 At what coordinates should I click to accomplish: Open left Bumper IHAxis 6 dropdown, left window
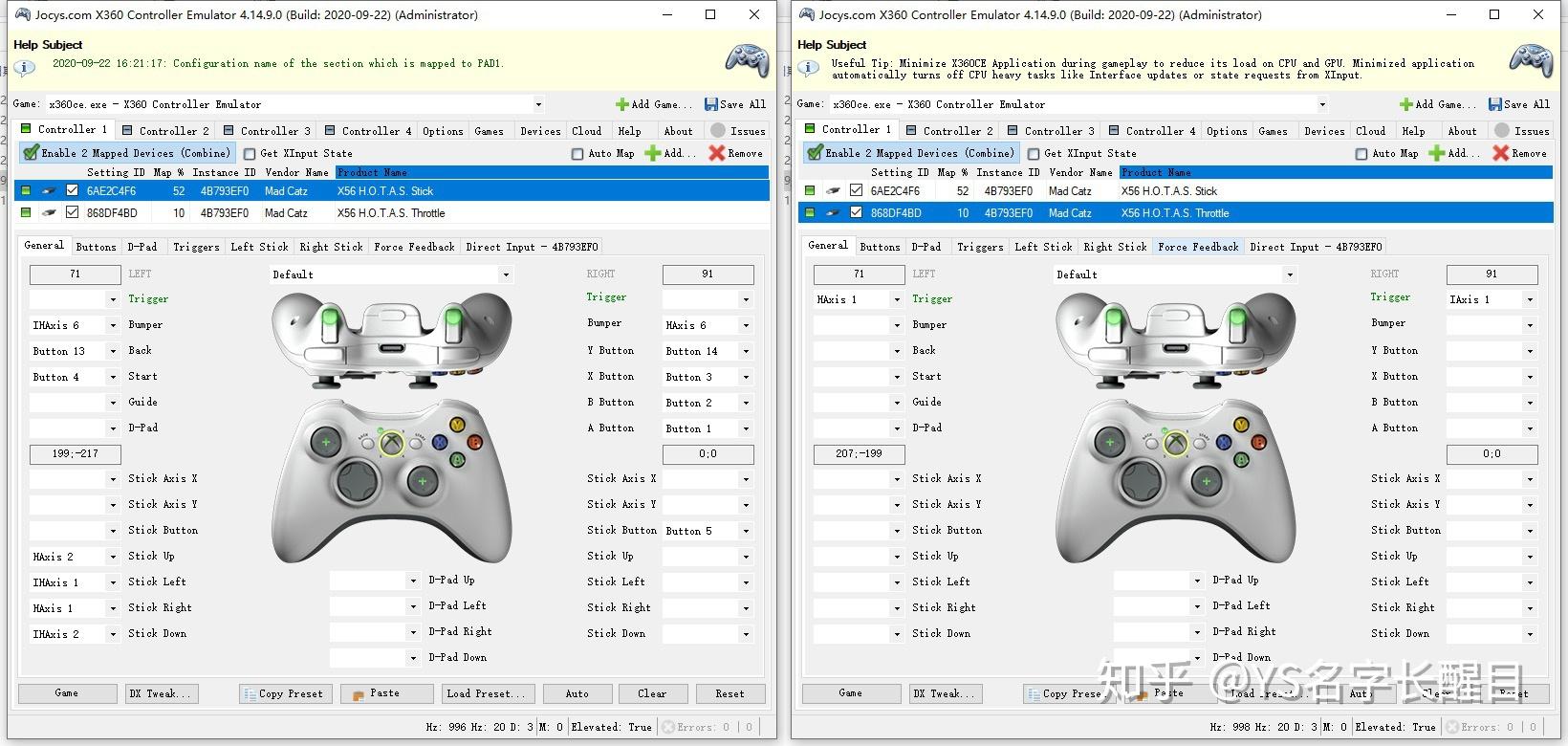point(113,326)
